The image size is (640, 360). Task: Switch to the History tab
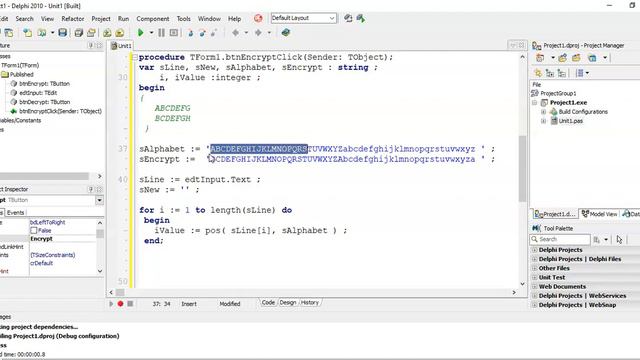tap(310, 303)
